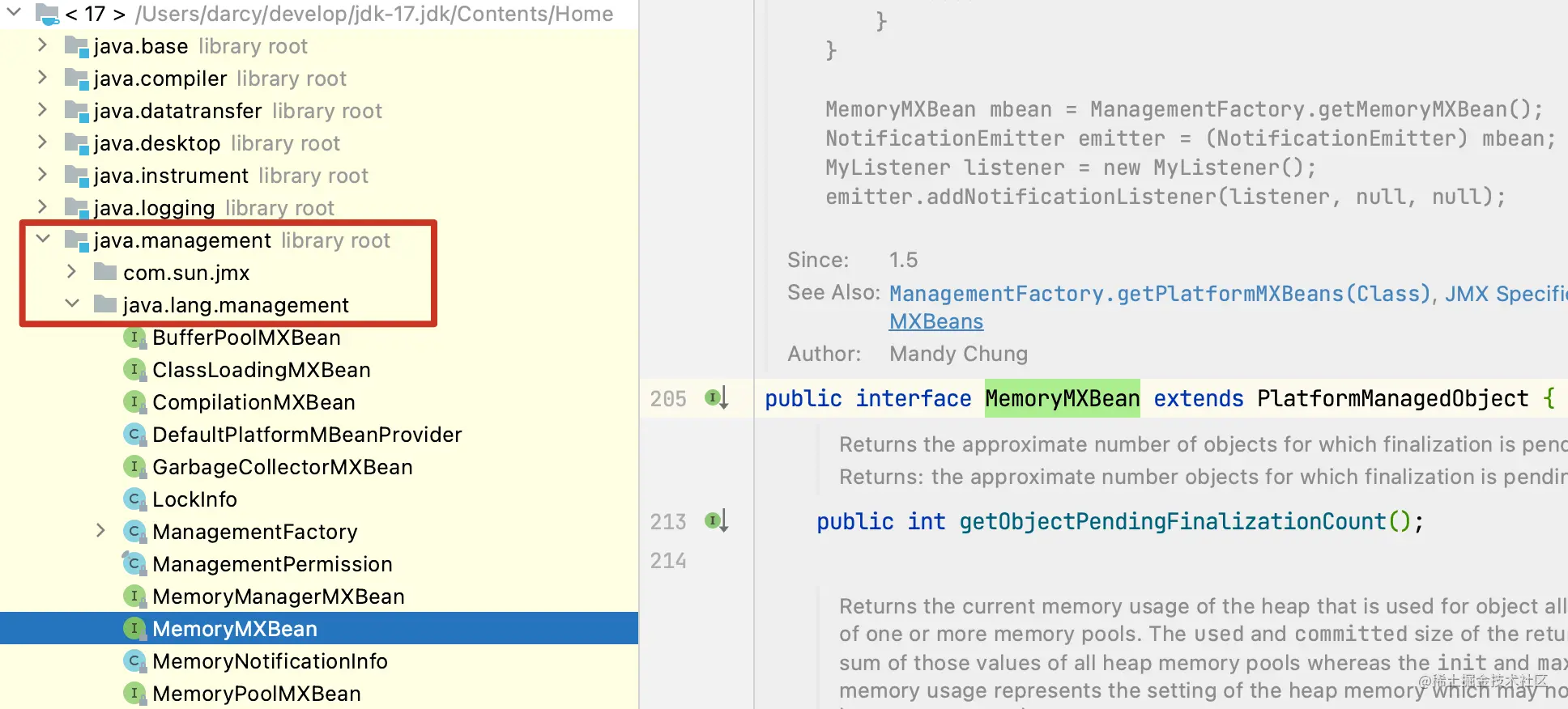Screen dimensions: 1568x709
Task: Collapse the java.management library root
Action: [x=43, y=239]
